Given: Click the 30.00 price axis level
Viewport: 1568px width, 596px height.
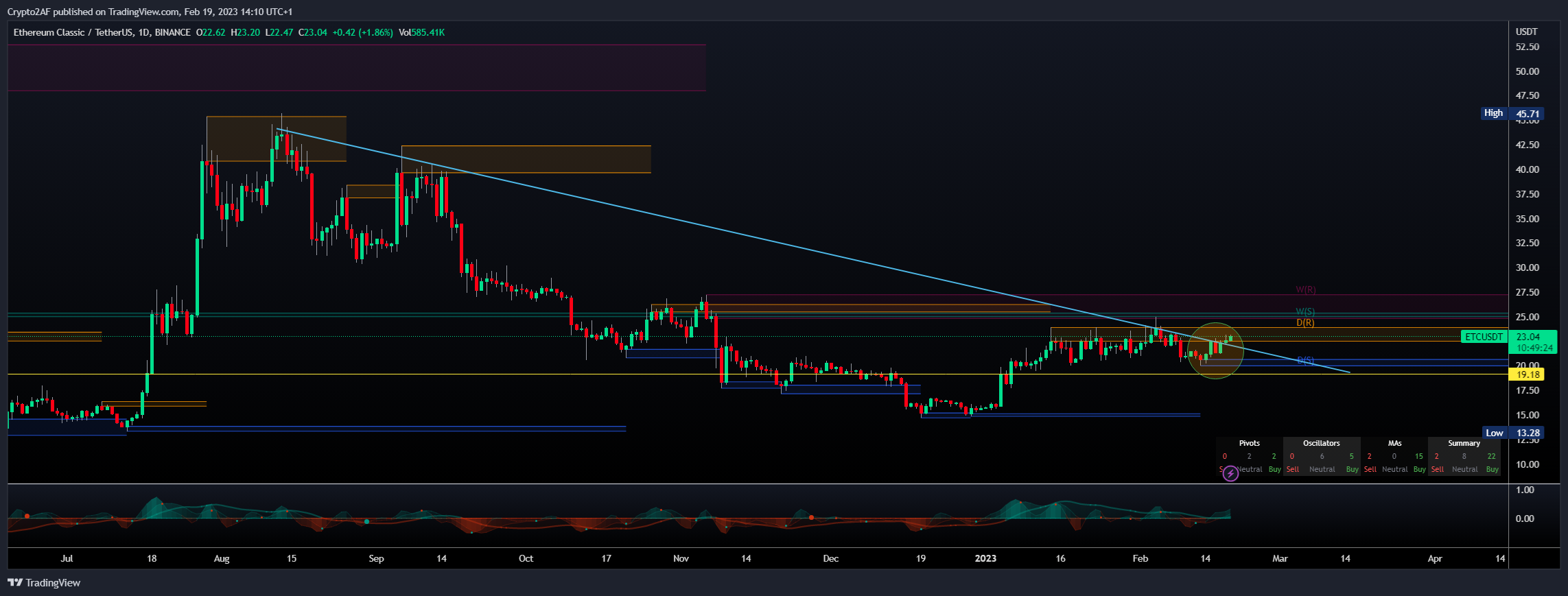Looking at the screenshot, I should 1528,268.
